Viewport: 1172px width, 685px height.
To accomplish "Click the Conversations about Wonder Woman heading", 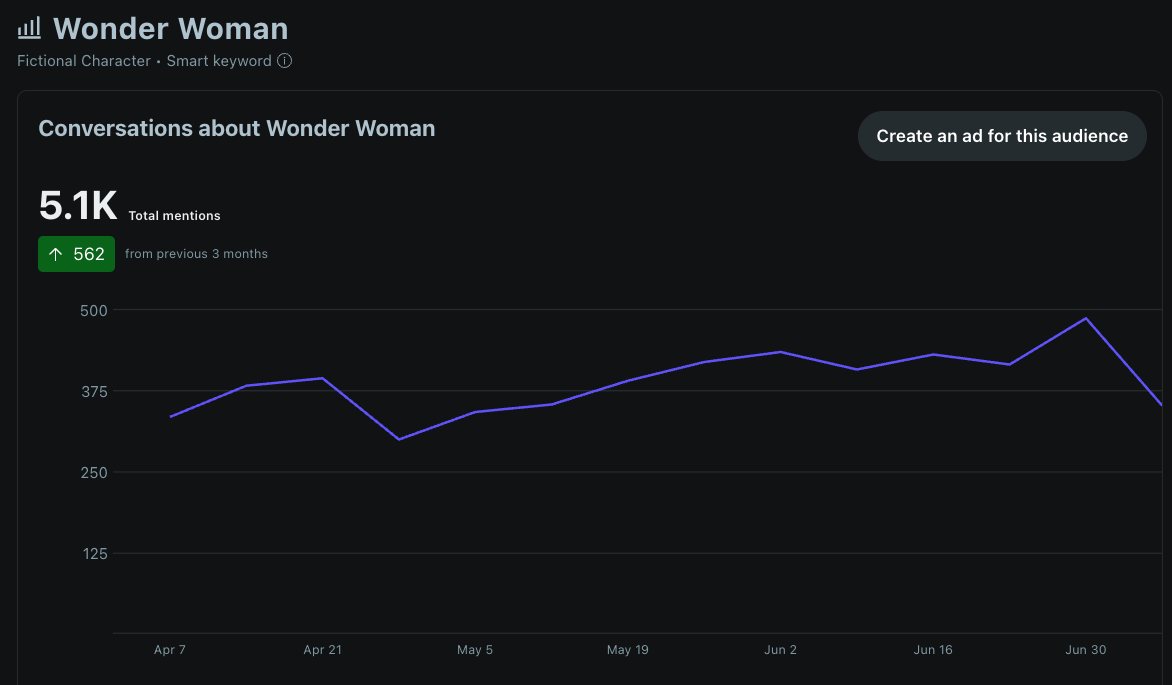I will pos(237,129).
